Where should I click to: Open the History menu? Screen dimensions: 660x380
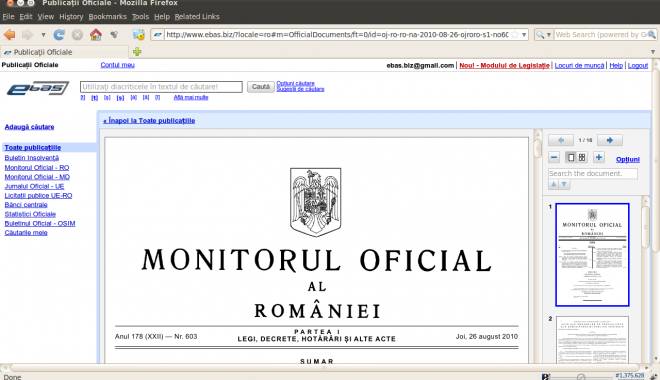click(x=71, y=16)
